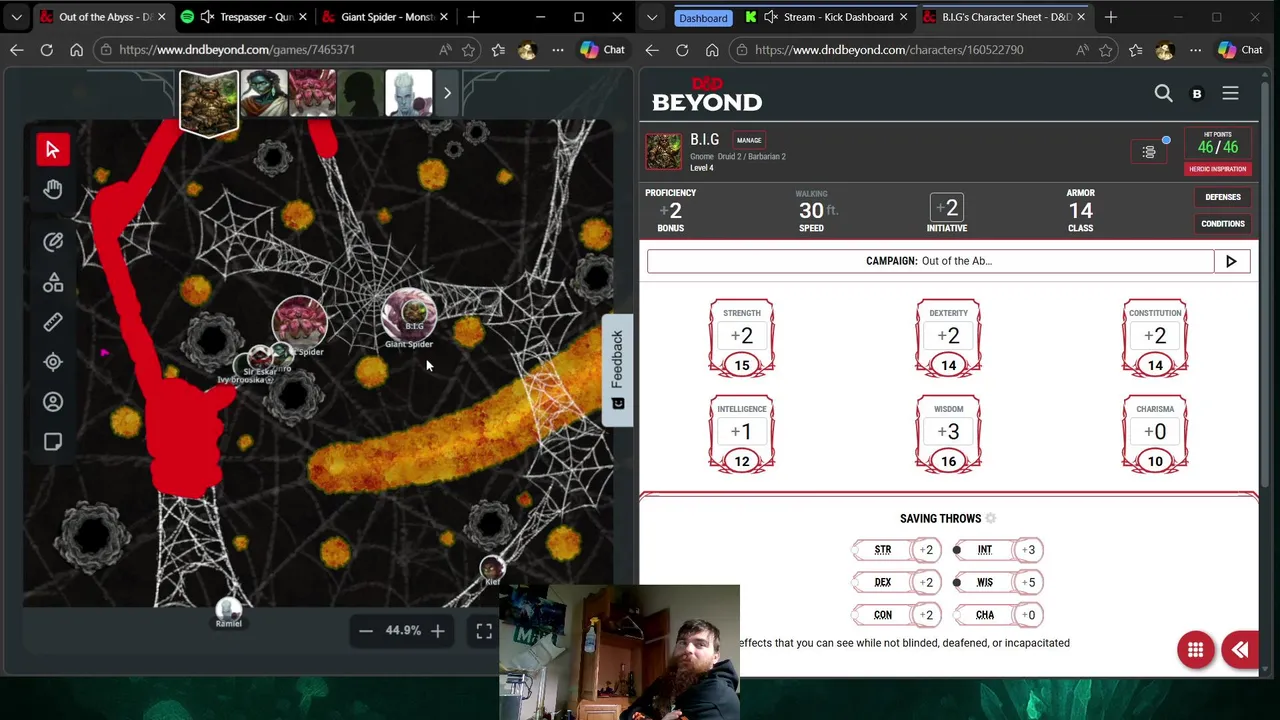Screen dimensions: 1280x720
Task: Roll Wisdom saving throw +5
Action: click(1028, 582)
